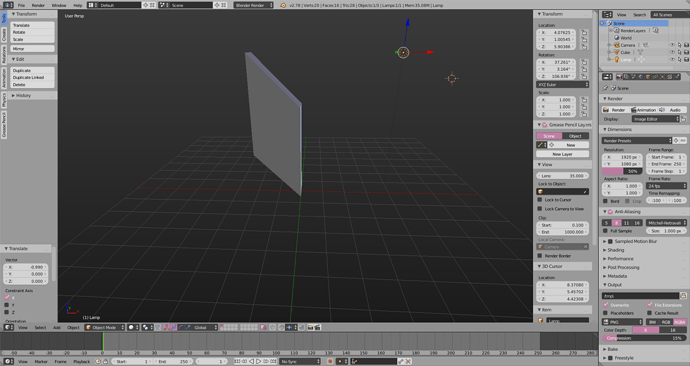The width and height of the screenshot is (690, 366).
Task: Click the Mirror button
Action: coord(33,49)
